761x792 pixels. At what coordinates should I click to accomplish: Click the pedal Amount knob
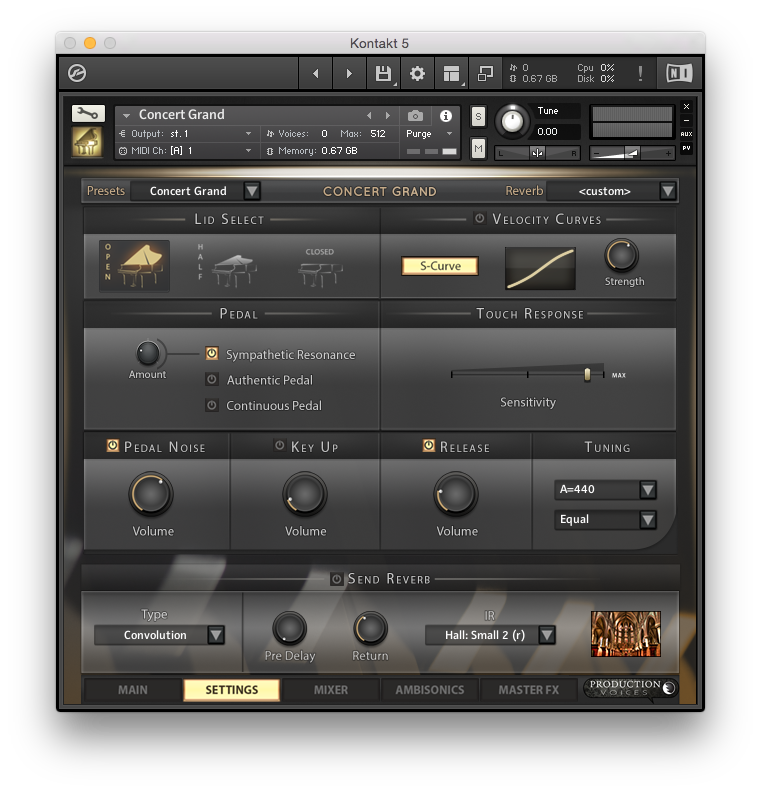click(x=148, y=353)
